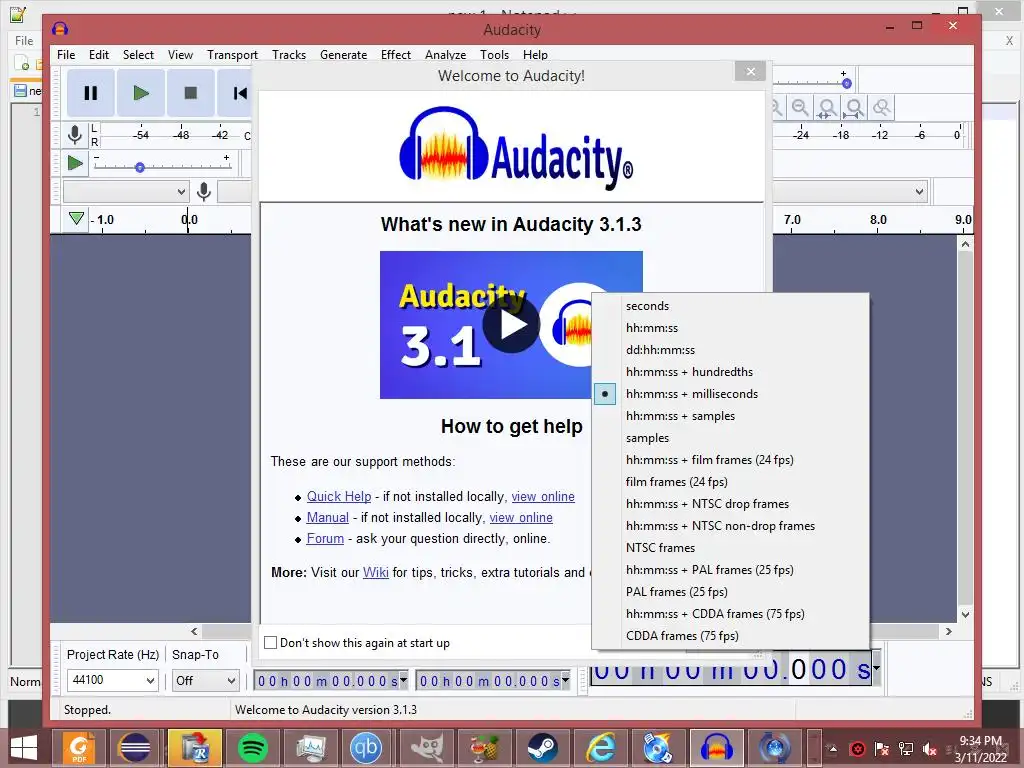The width and height of the screenshot is (1024, 768).
Task: Open Steam from the taskbar
Action: [x=542, y=747]
